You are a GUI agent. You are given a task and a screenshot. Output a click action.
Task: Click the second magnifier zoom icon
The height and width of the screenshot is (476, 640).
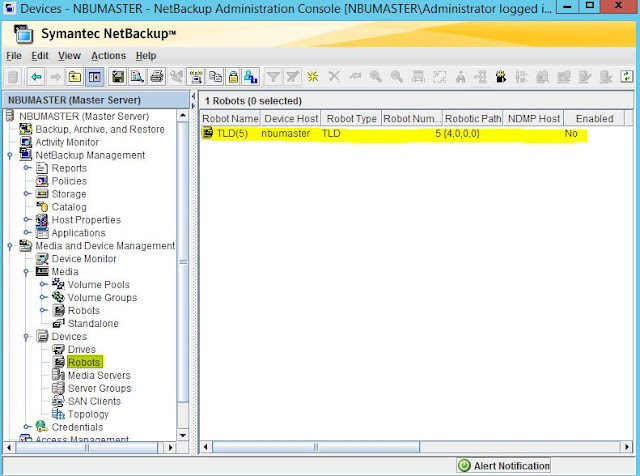tap(397, 77)
